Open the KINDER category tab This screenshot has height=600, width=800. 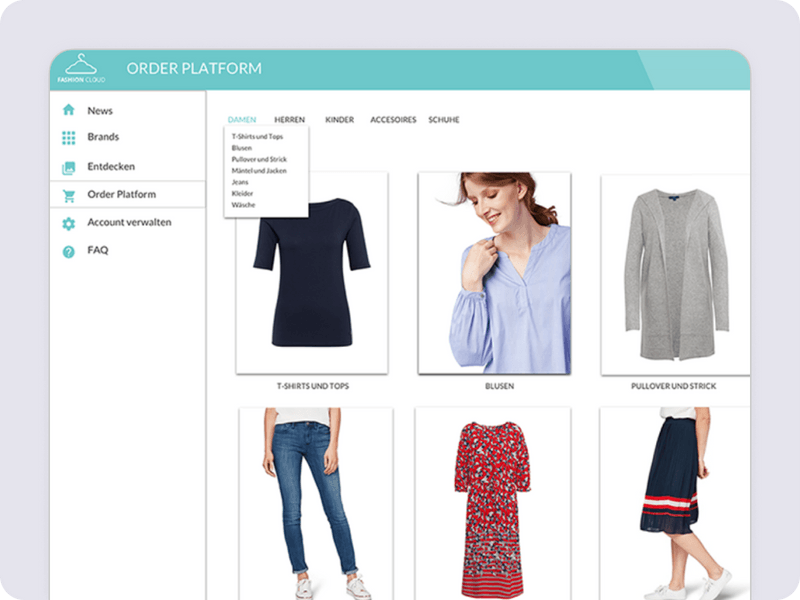339,119
